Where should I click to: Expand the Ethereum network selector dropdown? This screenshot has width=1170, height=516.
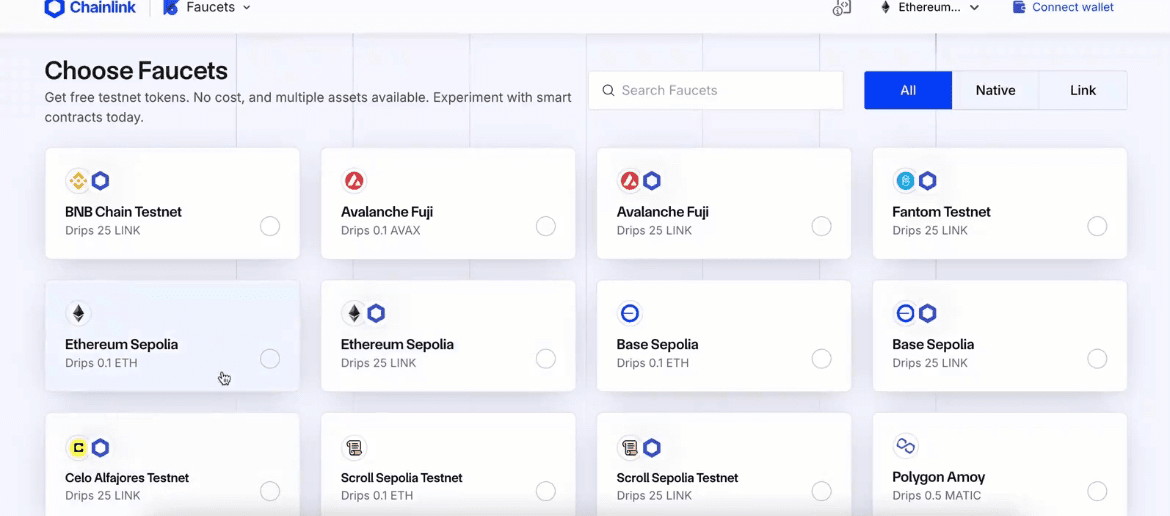point(929,8)
